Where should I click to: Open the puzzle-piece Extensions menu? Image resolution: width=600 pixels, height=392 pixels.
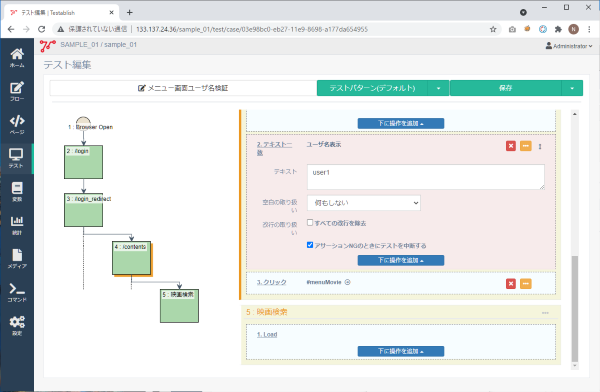558,29
